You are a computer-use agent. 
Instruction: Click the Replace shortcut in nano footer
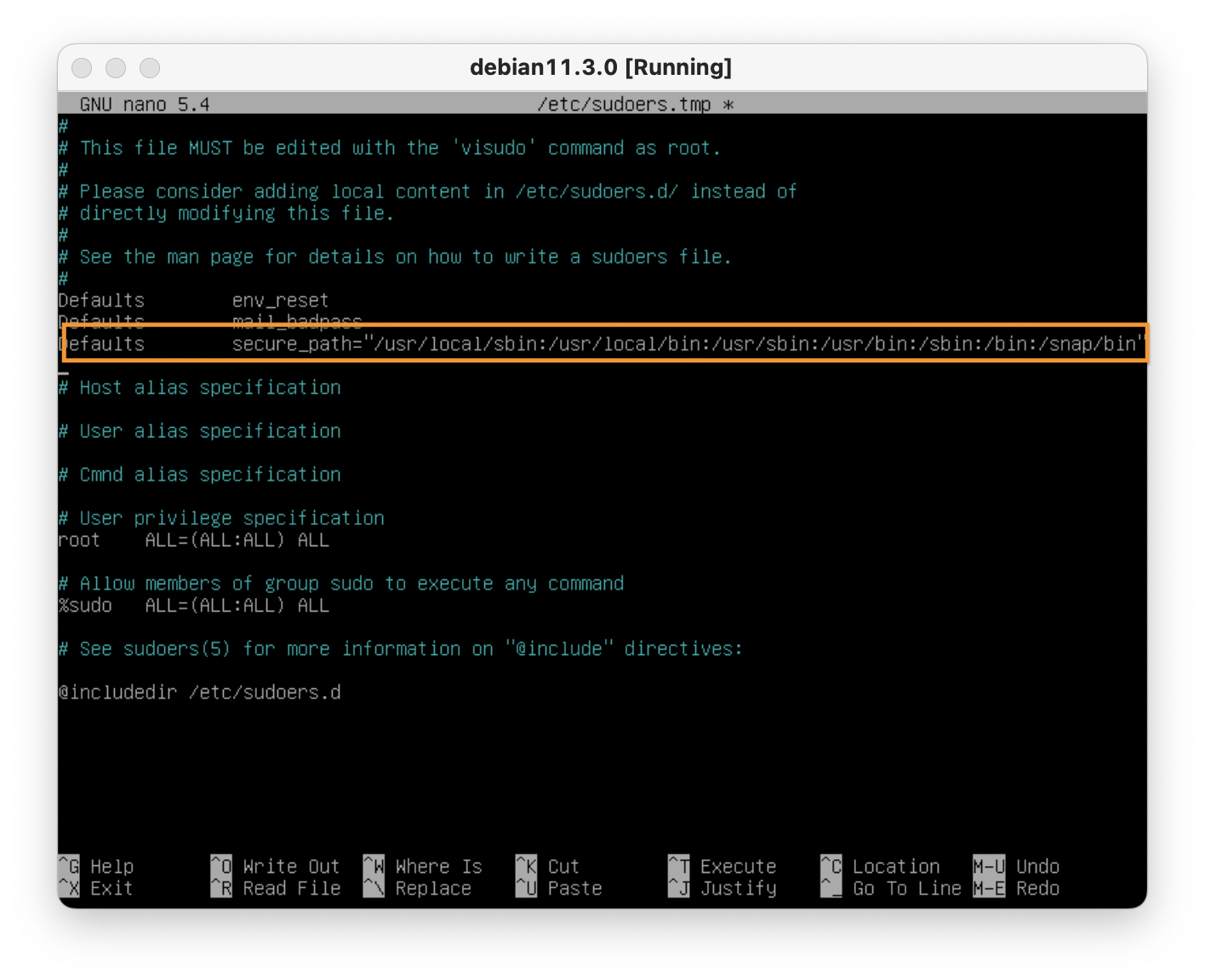click(x=418, y=888)
